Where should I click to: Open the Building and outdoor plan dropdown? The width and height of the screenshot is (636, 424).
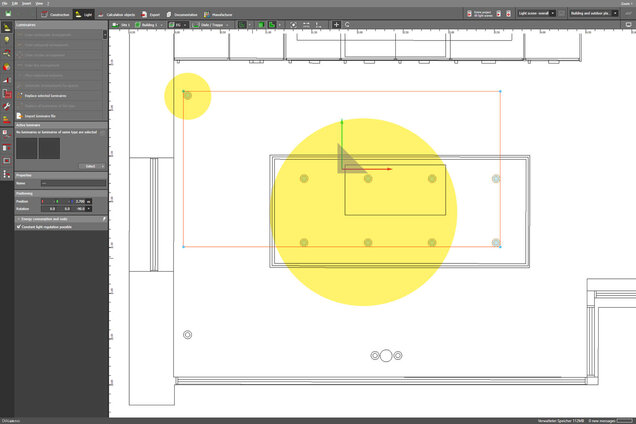coord(598,13)
